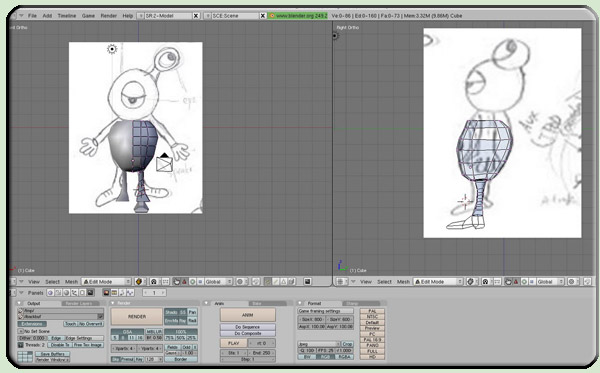This screenshot has height=373, width=600.
Task: Open the Jpeg file format dropdown
Action: click(319, 344)
